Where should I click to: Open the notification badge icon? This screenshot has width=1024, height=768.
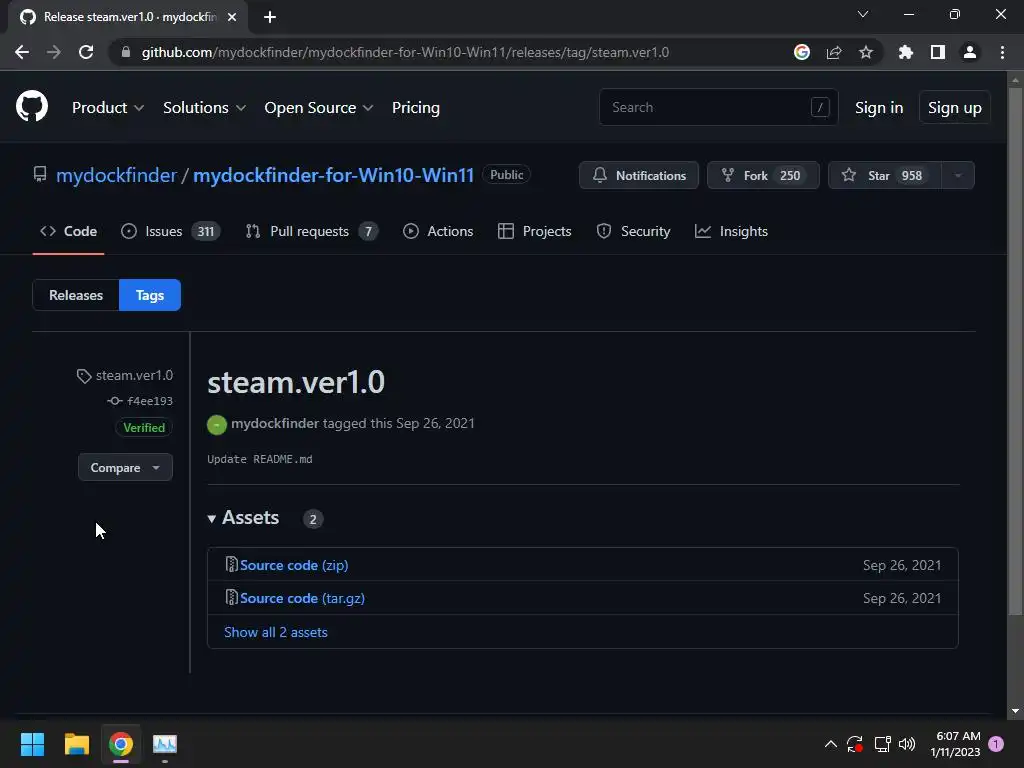pos(996,744)
